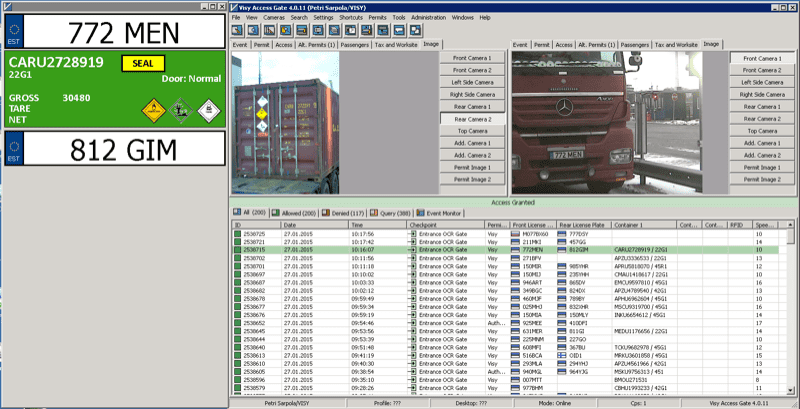Click the flag icon beside plate M077BX60
This screenshot has height=409, width=800.
(x=516, y=233)
